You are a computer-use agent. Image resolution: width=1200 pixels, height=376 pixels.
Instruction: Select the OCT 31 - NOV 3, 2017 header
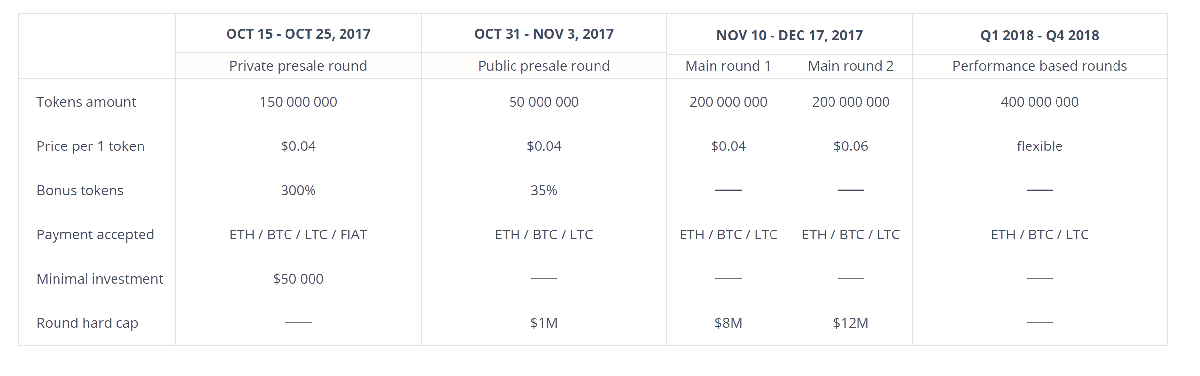pos(544,34)
